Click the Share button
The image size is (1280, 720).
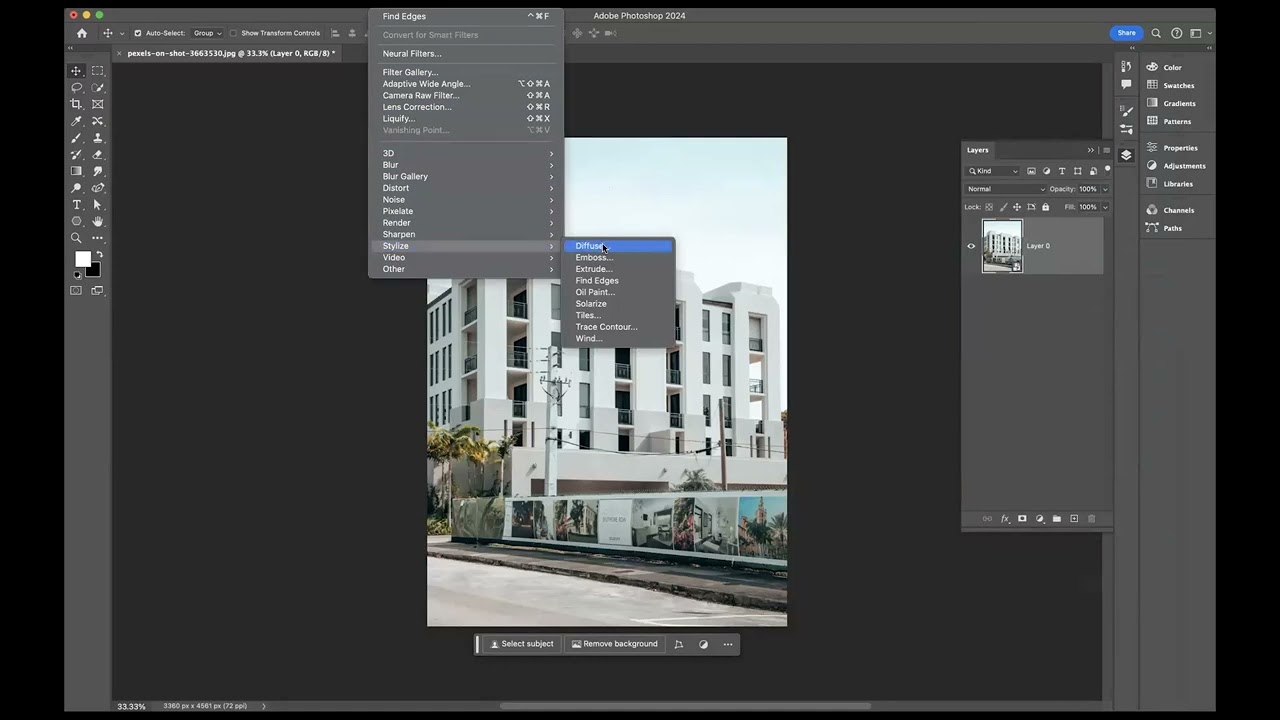(1127, 33)
